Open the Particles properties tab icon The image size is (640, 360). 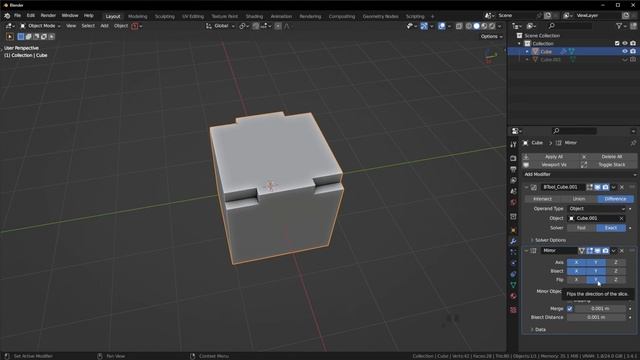point(513,252)
